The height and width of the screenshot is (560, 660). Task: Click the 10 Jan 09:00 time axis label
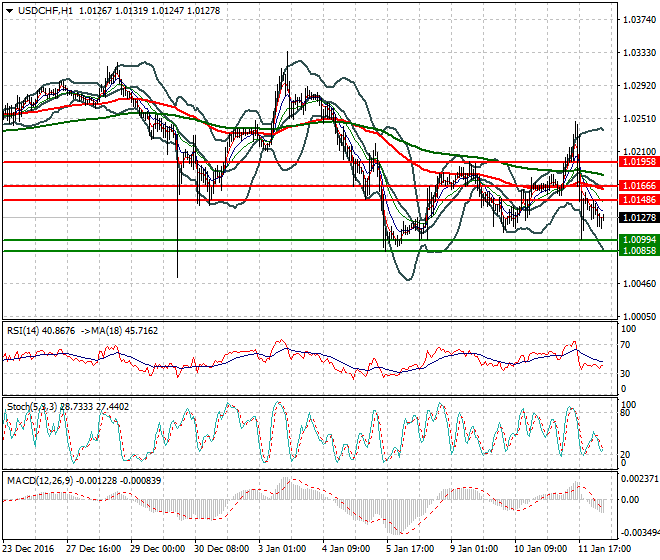(541, 549)
